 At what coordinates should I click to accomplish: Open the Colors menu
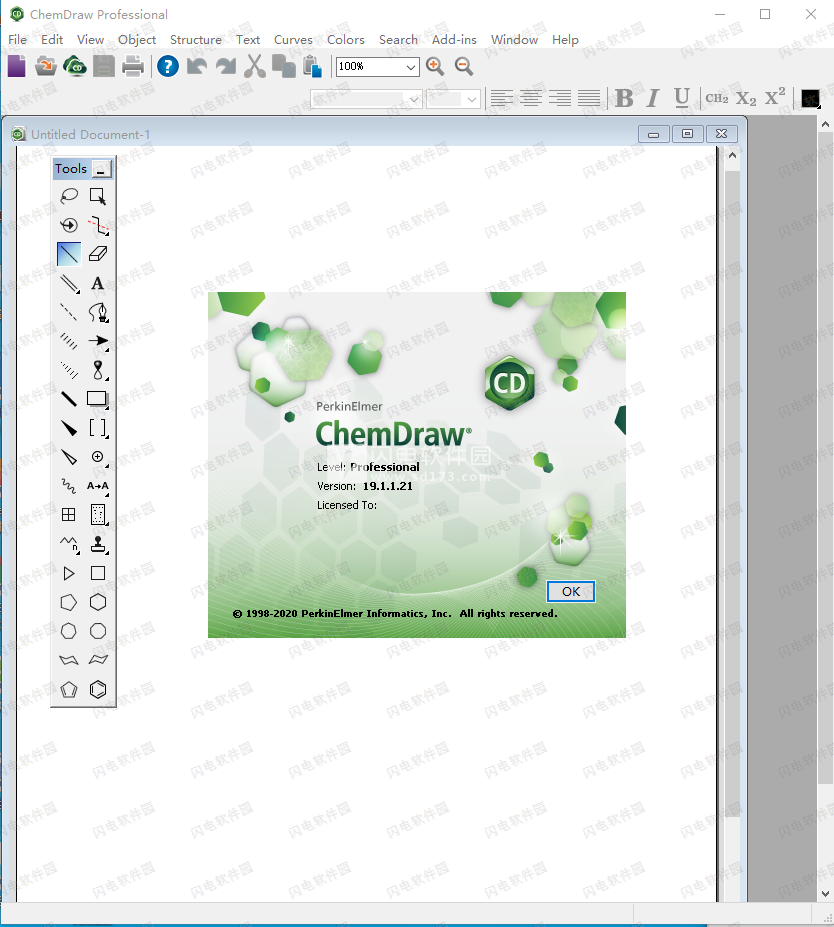point(346,40)
